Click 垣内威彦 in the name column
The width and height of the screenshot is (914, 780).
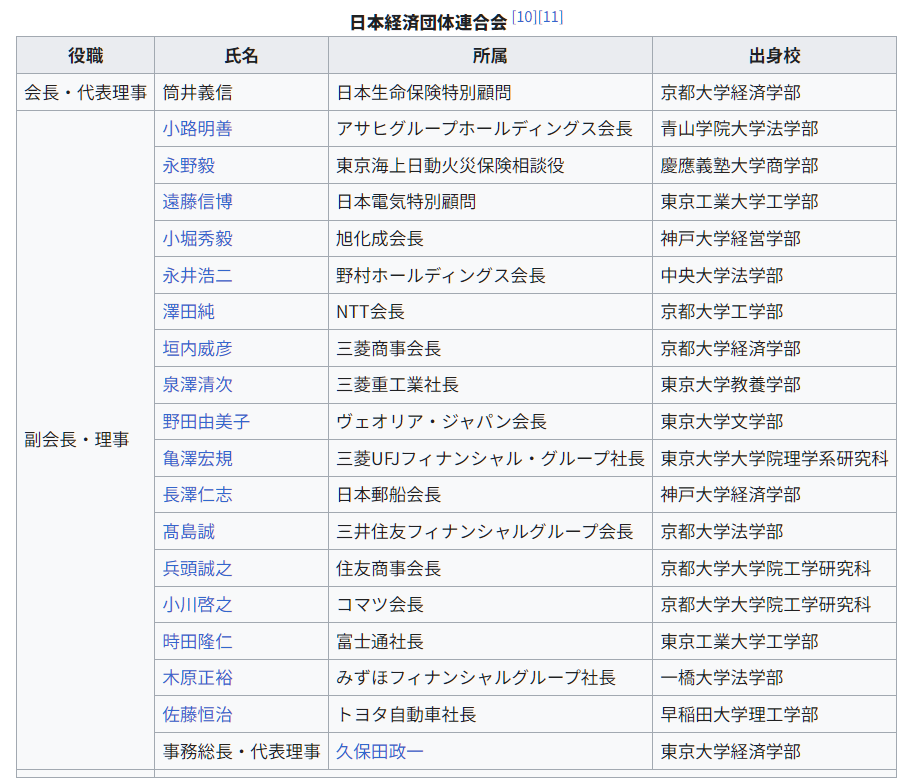point(197,349)
